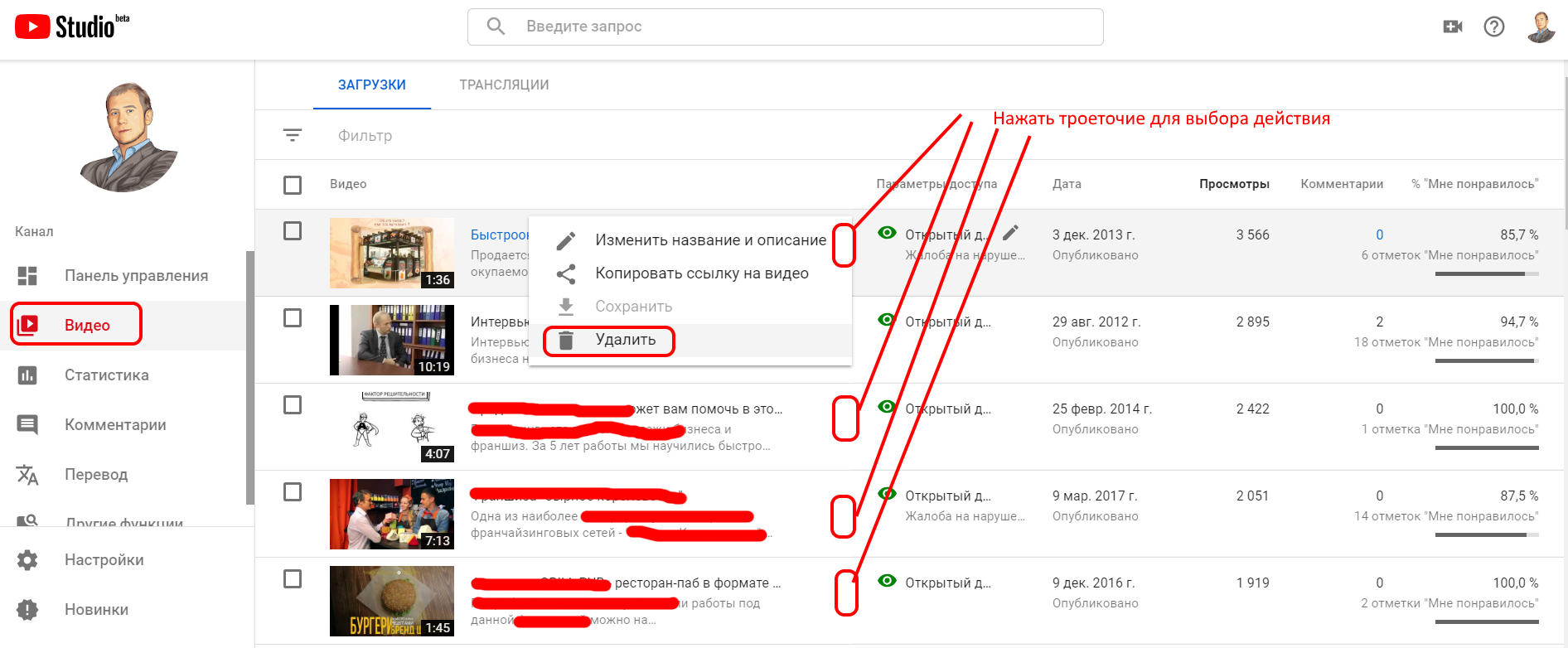Screen dimensions: 1568x648
Task: Tick the select-all videos checkbox in header
Action: (293, 185)
